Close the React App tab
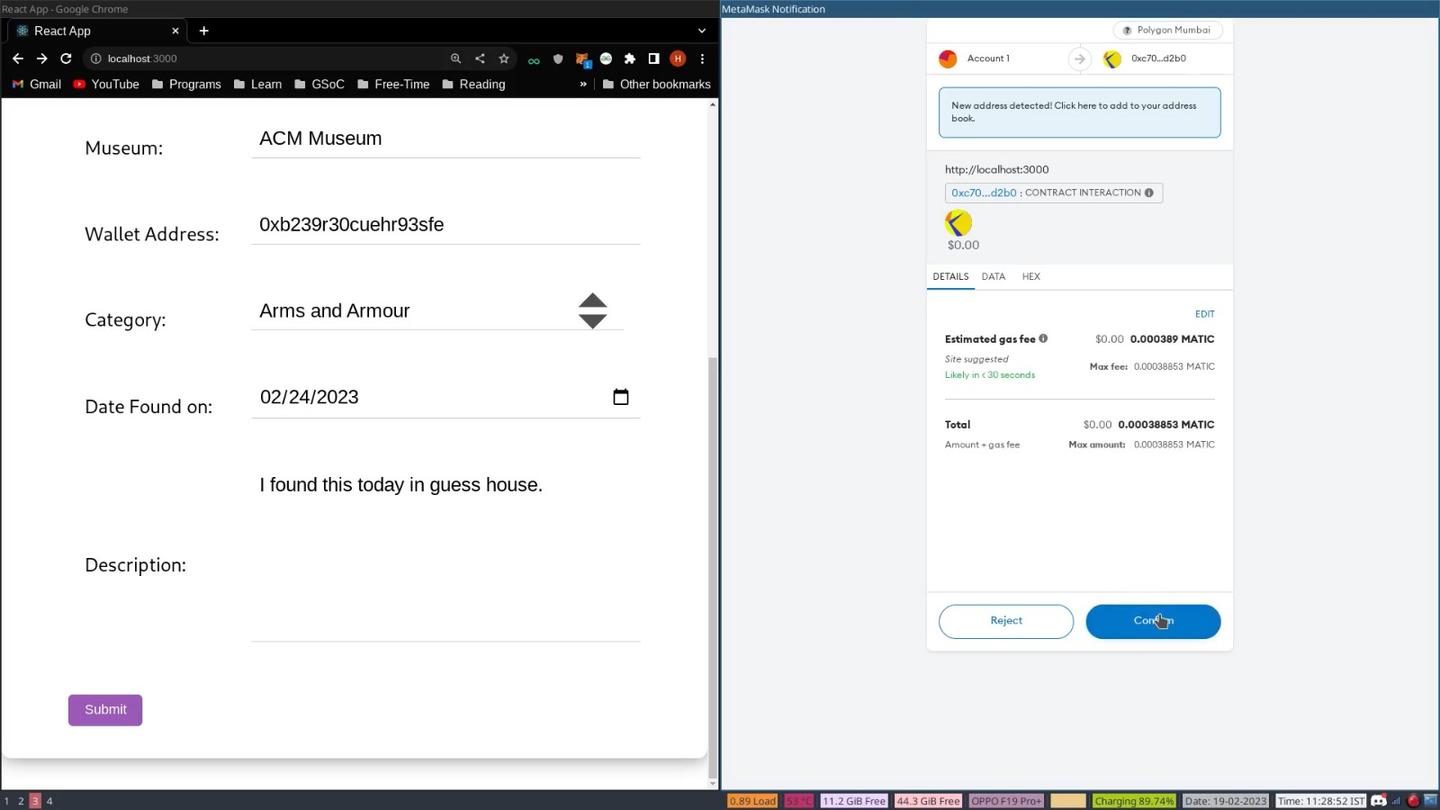Screen dimensions: 1440x810 click(x=175, y=31)
